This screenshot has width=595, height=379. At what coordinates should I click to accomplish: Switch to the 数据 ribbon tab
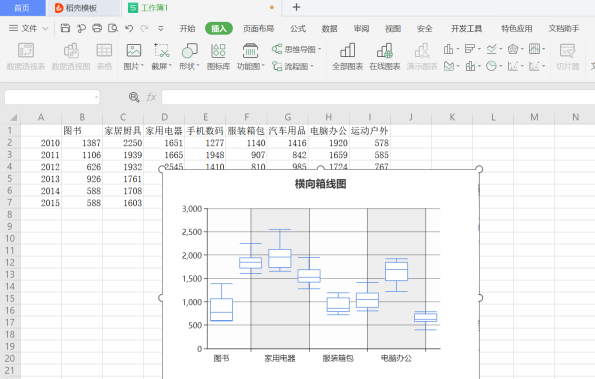pos(329,28)
